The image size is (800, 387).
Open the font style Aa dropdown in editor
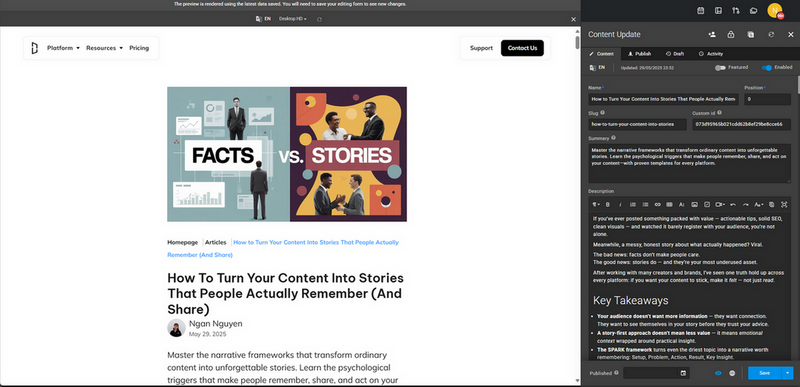tap(759, 204)
